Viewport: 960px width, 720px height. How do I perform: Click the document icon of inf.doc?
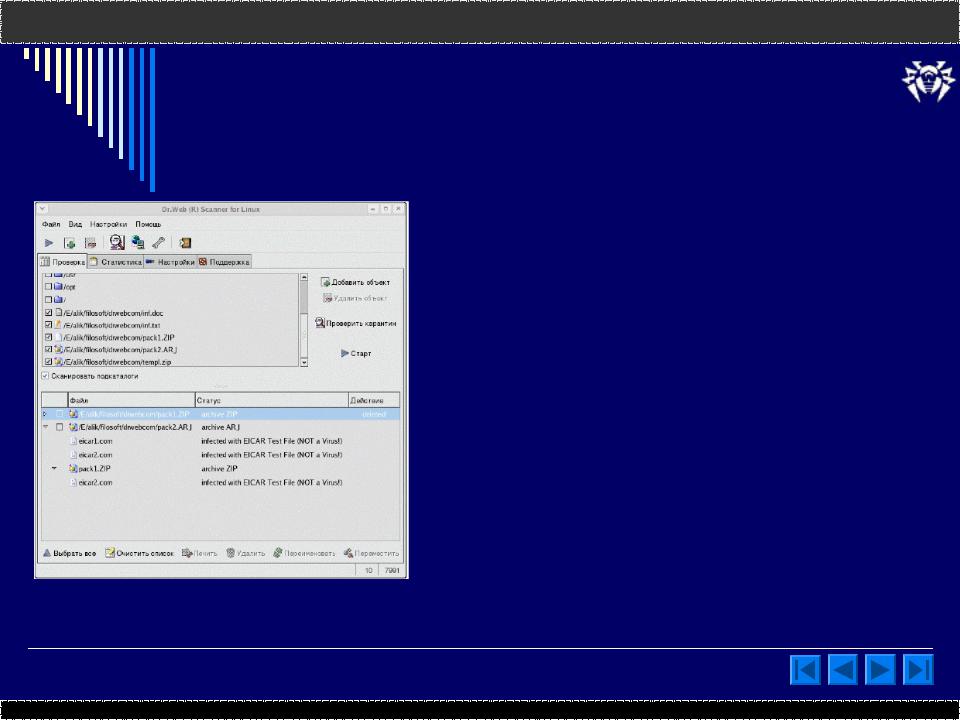pos(58,312)
